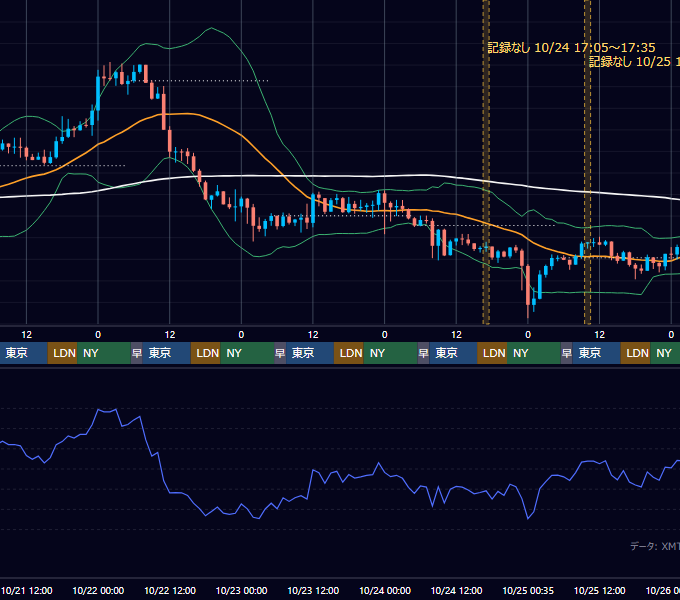Select the 早 early-session block on 10/23
The width and height of the screenshot is (680, 600).
coord(280,353)
